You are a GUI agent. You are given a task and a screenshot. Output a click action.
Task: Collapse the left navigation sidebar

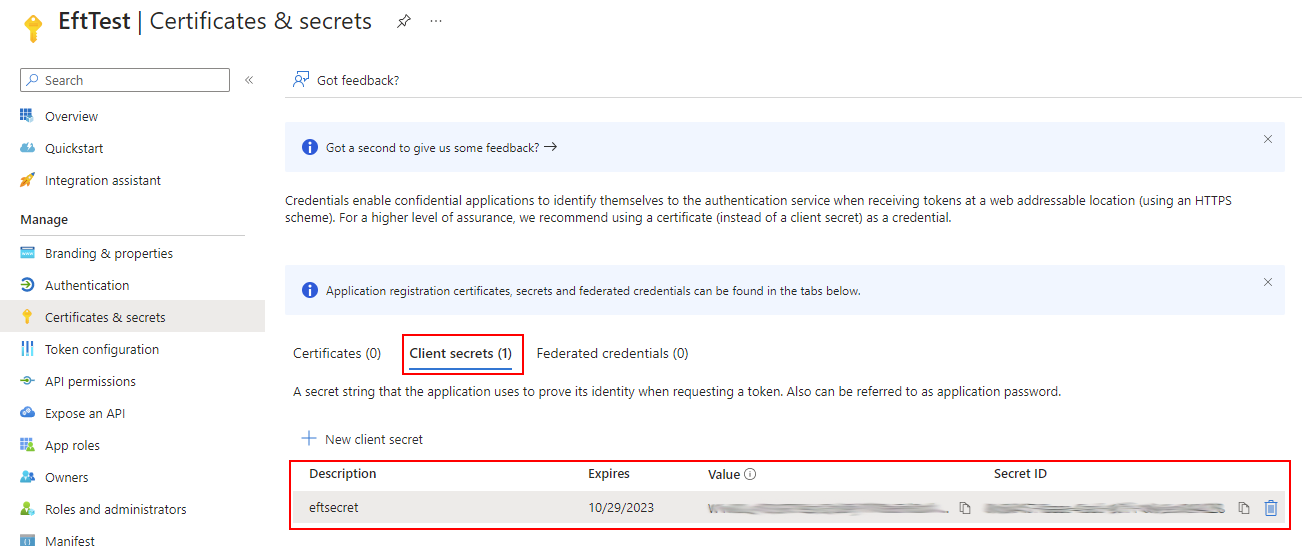(249, 80)
